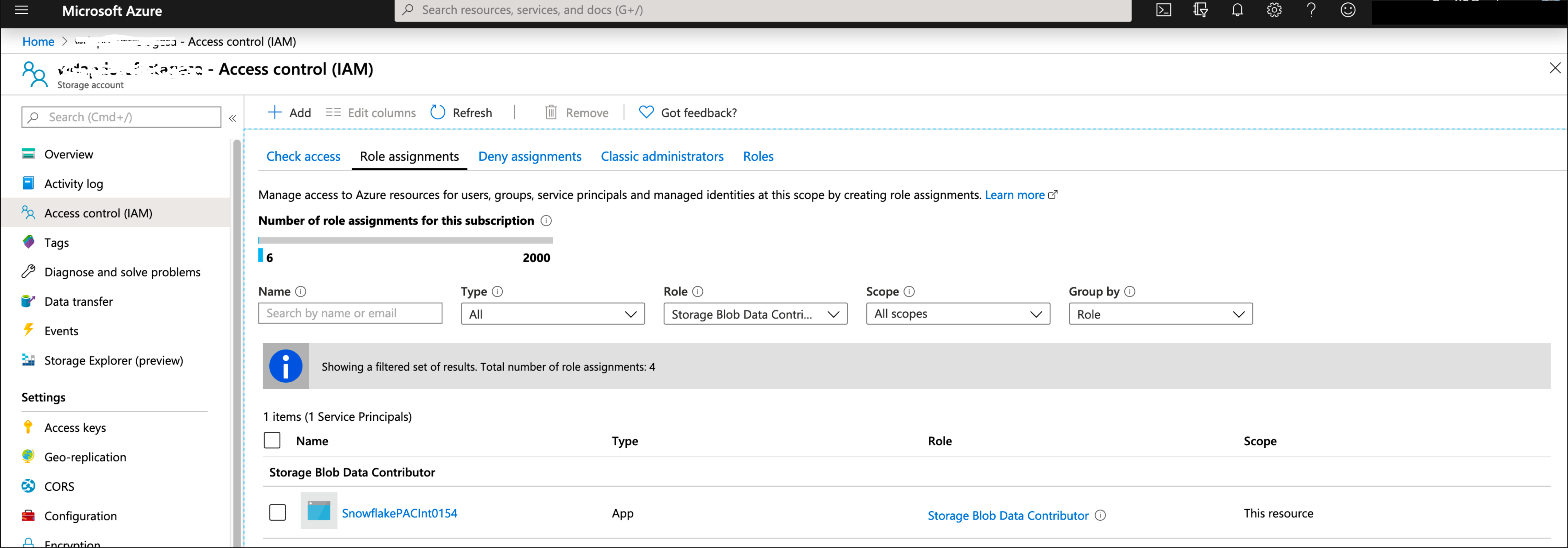Open the SnowflakePACInt0154 link
The width and height of the screenshot is (1568, 548).
(399, 513)
